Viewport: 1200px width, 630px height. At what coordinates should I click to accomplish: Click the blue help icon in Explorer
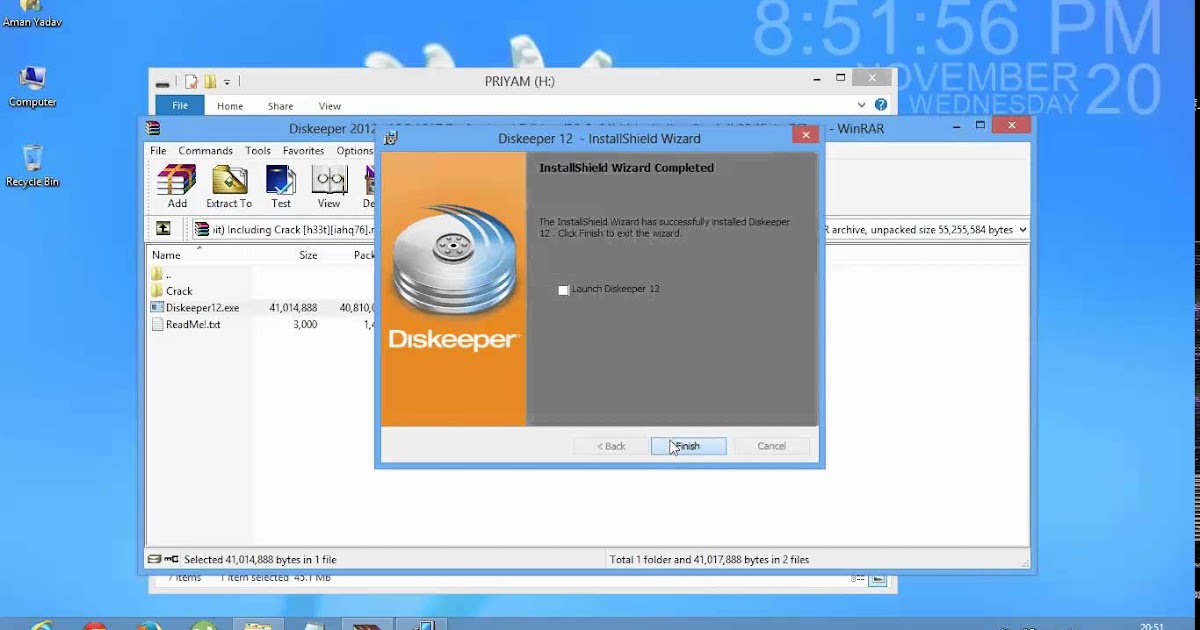point(881,105)
